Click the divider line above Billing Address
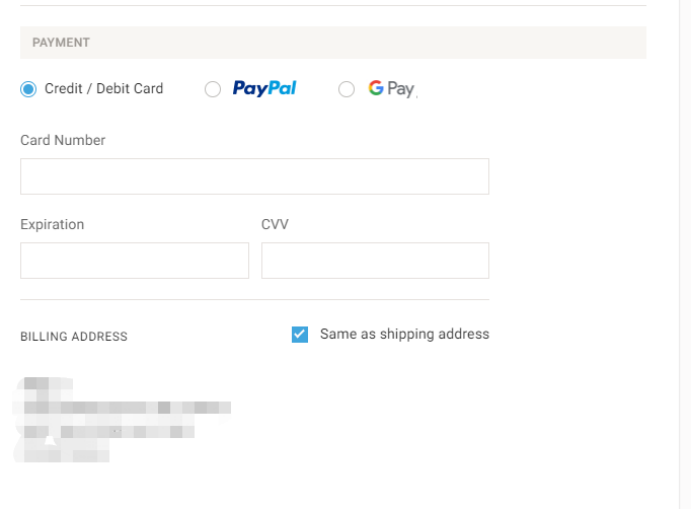Viewport: 692px width, 509px height. [x=255, y=300]
